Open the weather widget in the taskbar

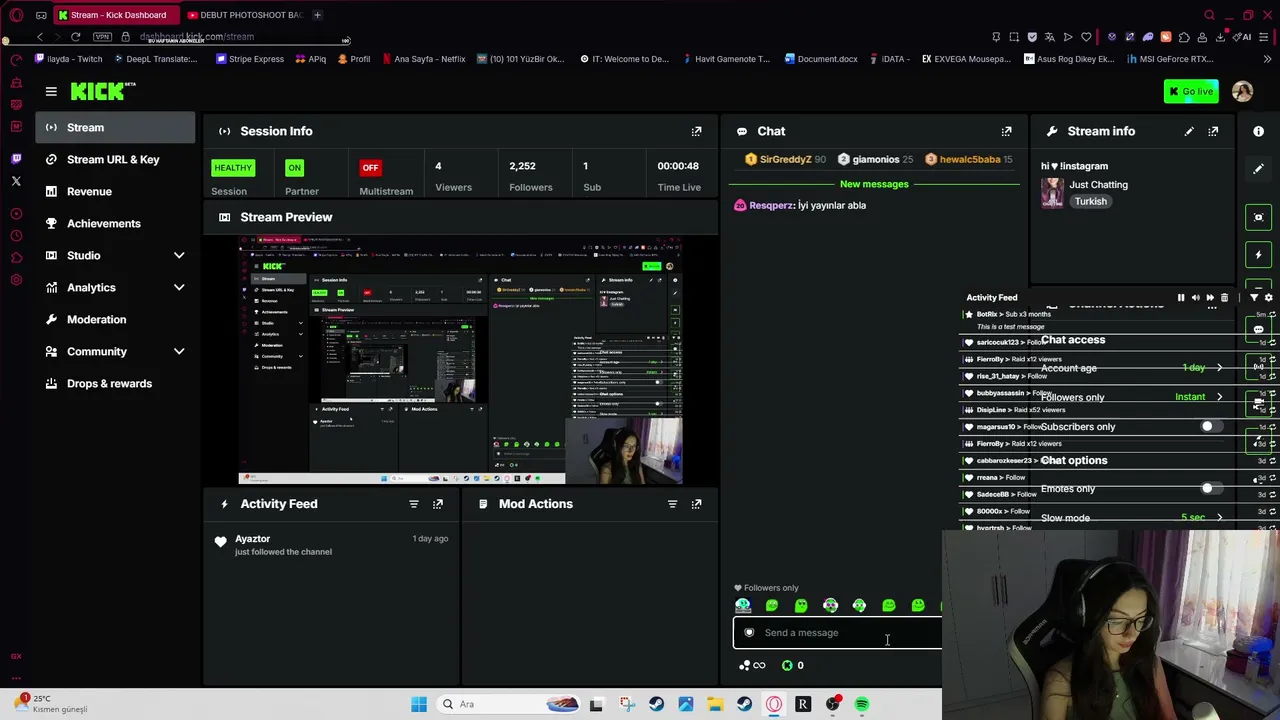point(52,704)
